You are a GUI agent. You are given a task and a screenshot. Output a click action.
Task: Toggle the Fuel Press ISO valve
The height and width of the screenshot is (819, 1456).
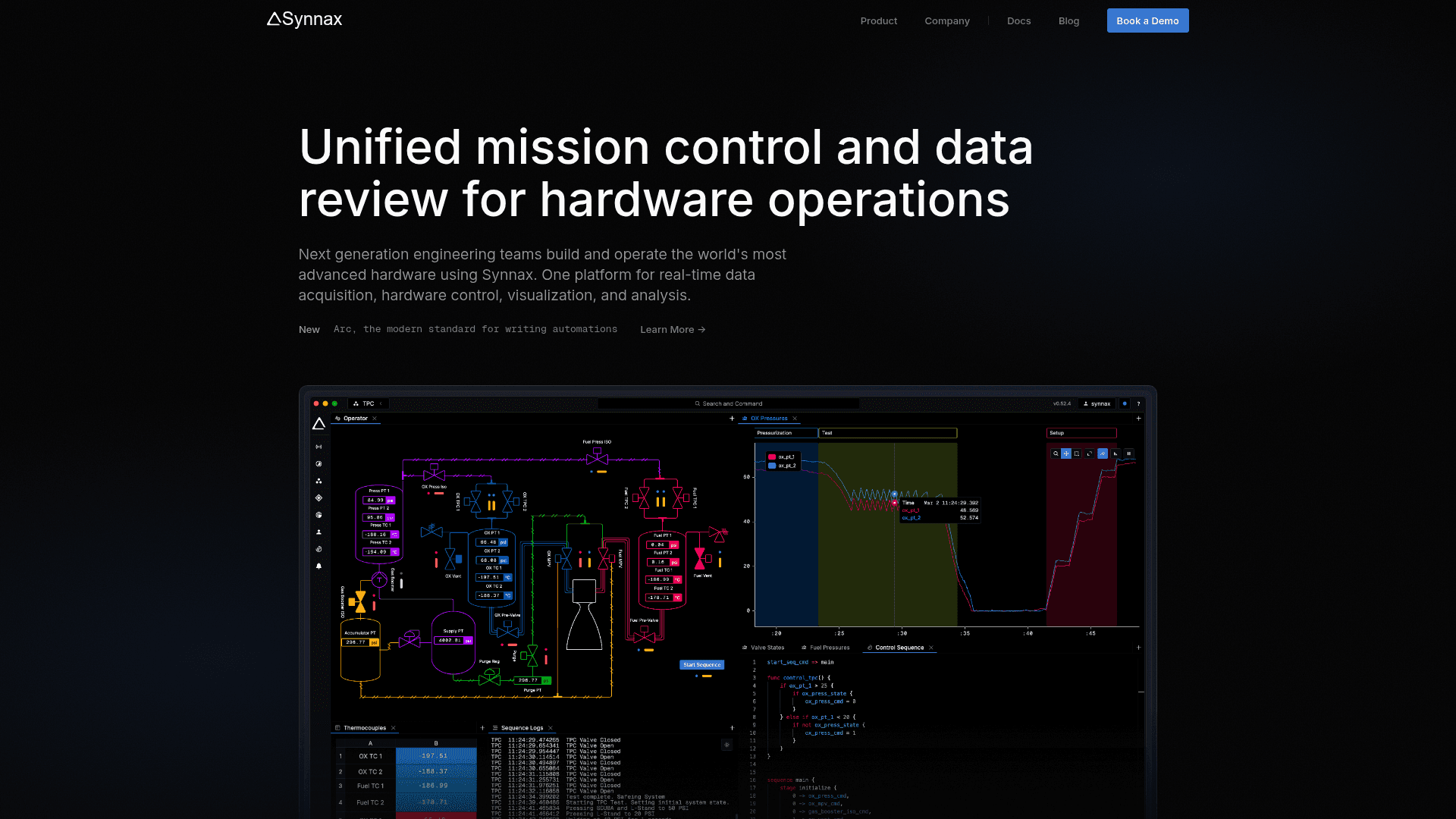tap(598, 457)
